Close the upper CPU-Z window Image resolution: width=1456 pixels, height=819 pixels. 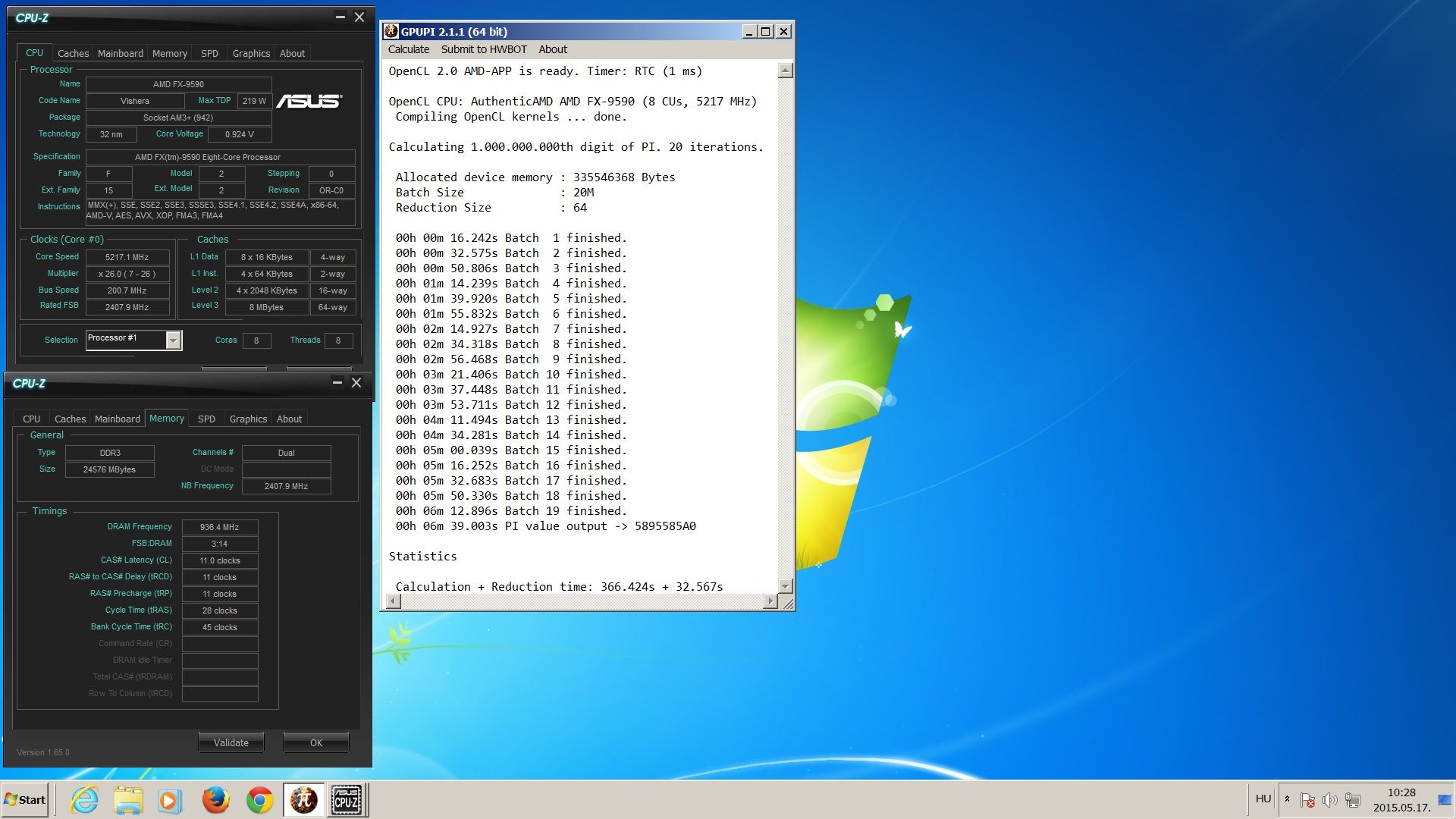pos(359,17)
